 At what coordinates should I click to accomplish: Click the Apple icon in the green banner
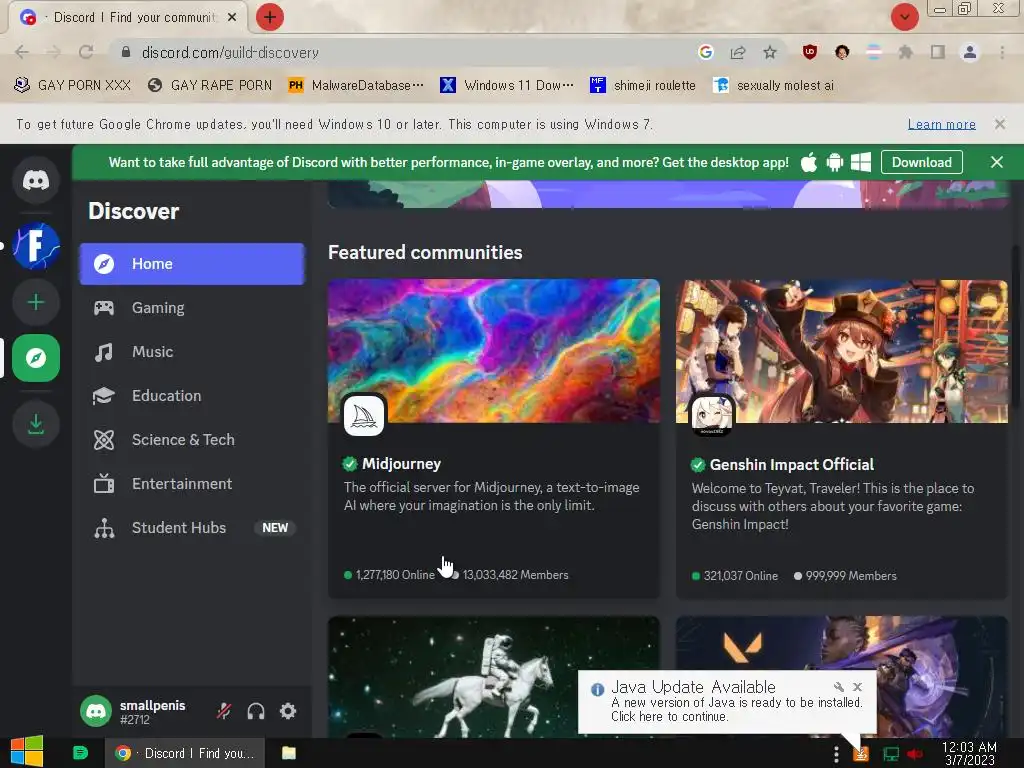click(x=808, y=163)
